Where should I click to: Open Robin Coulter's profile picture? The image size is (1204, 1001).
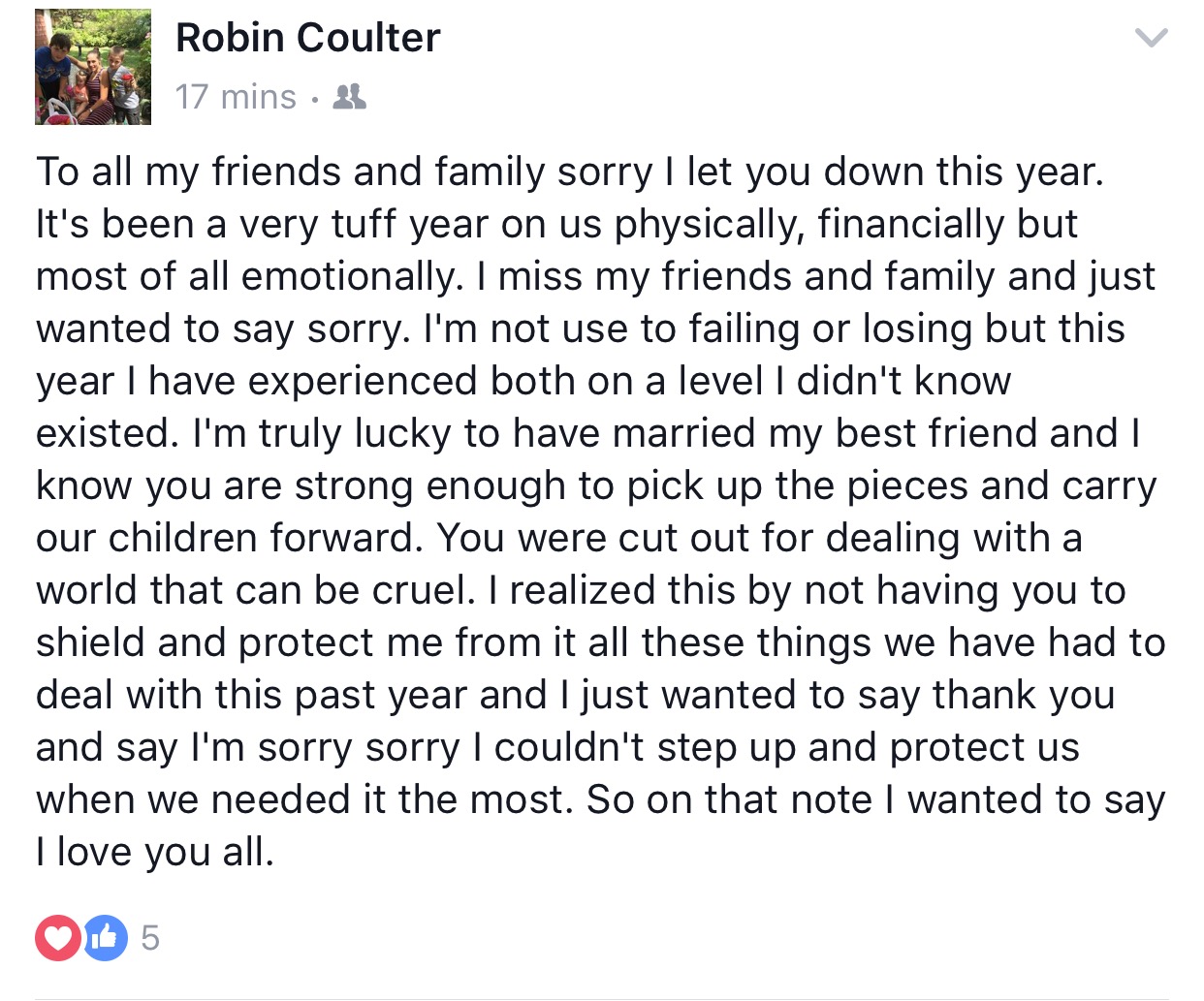[93, 67]
